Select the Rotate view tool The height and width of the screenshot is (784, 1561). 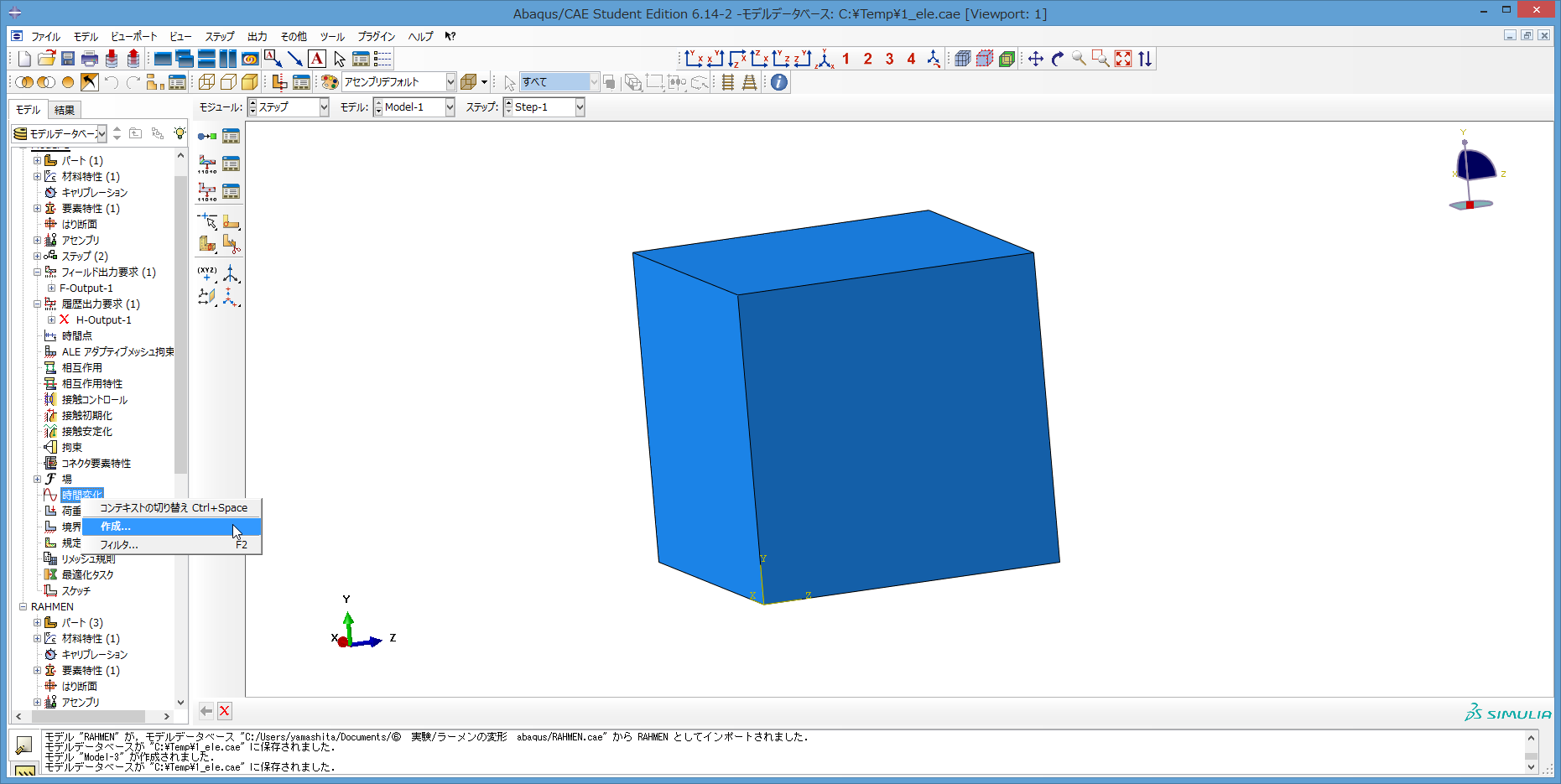point(1058,59)
